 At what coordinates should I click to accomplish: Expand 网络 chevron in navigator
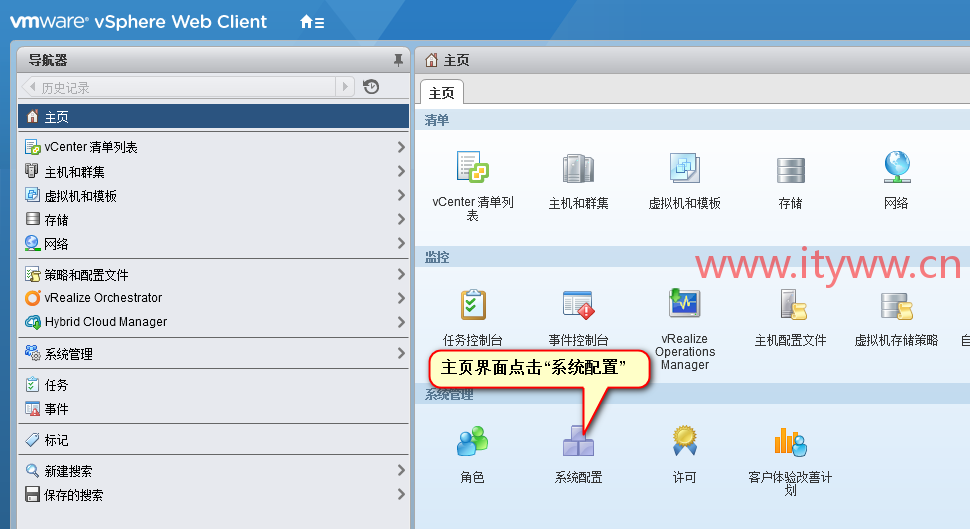pyautogui.click(x=401, y=243)
